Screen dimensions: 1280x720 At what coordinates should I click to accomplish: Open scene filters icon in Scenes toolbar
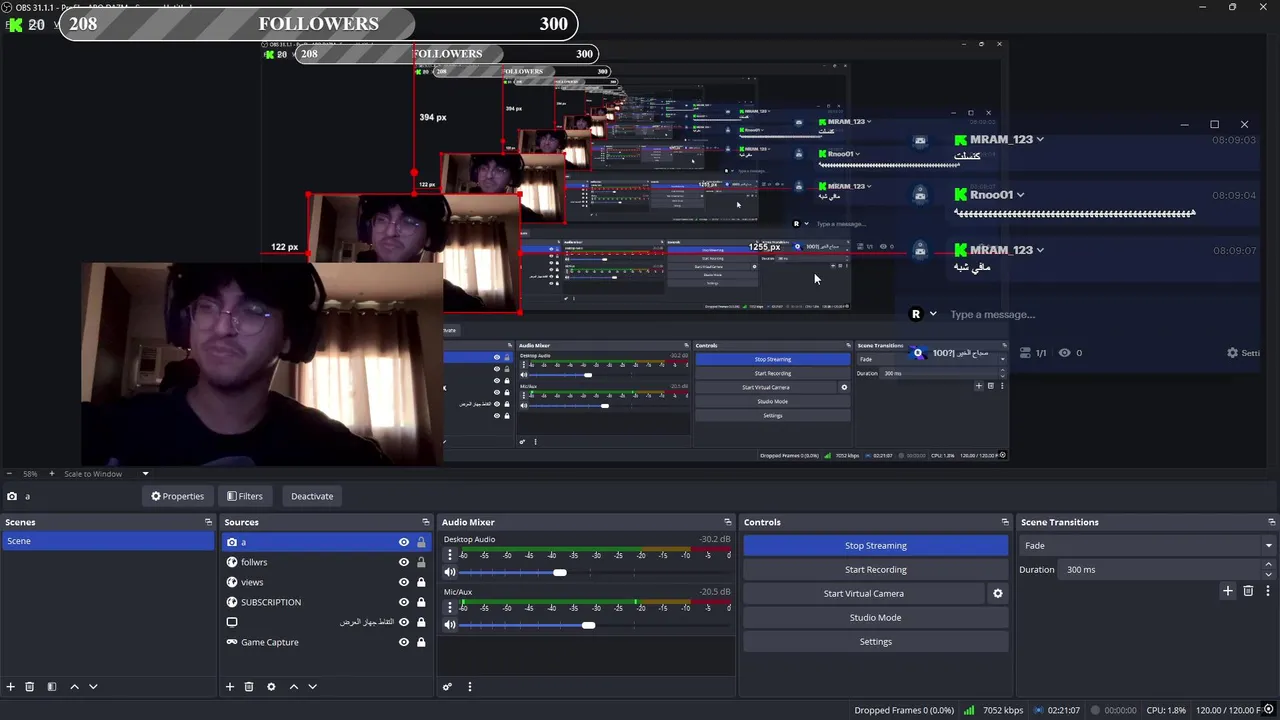click(52, 687)
